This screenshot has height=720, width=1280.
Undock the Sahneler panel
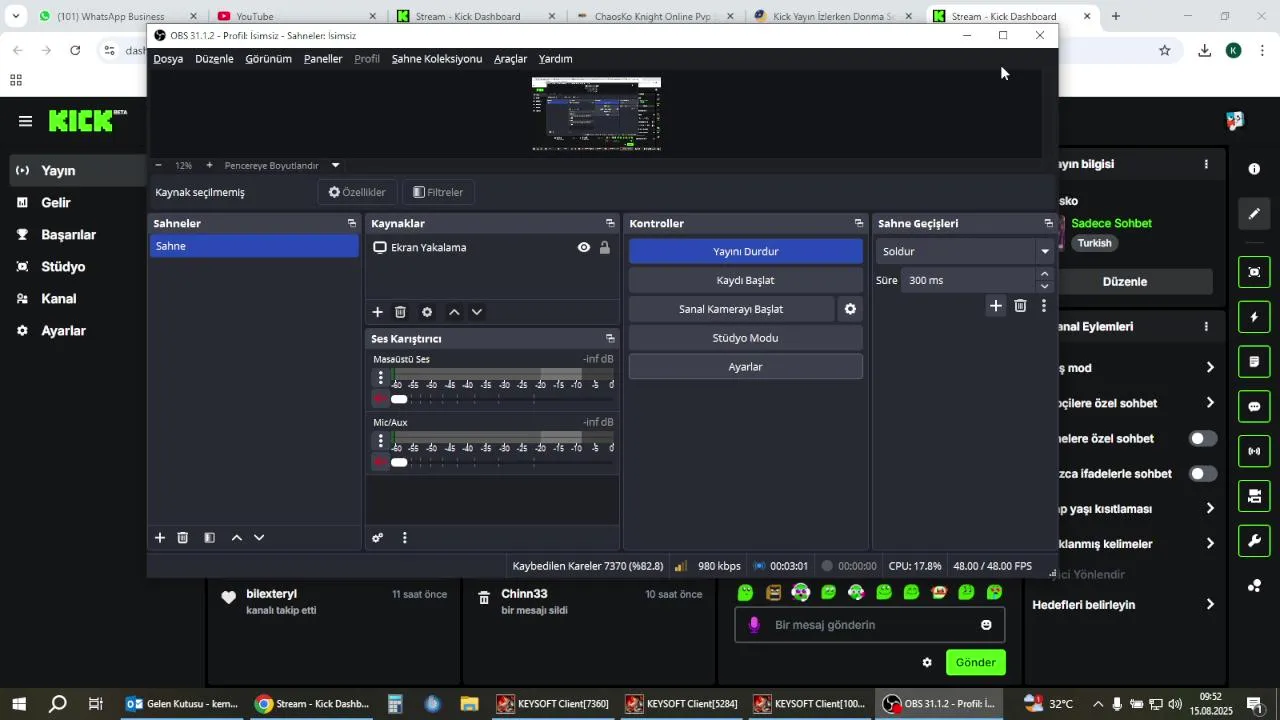tap(352, 224)
